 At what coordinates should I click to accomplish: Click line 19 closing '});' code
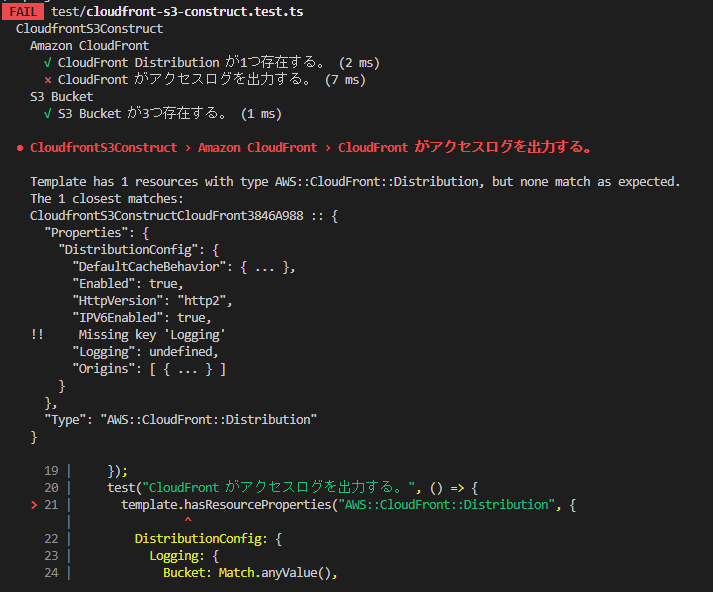[x=117, y=471]
